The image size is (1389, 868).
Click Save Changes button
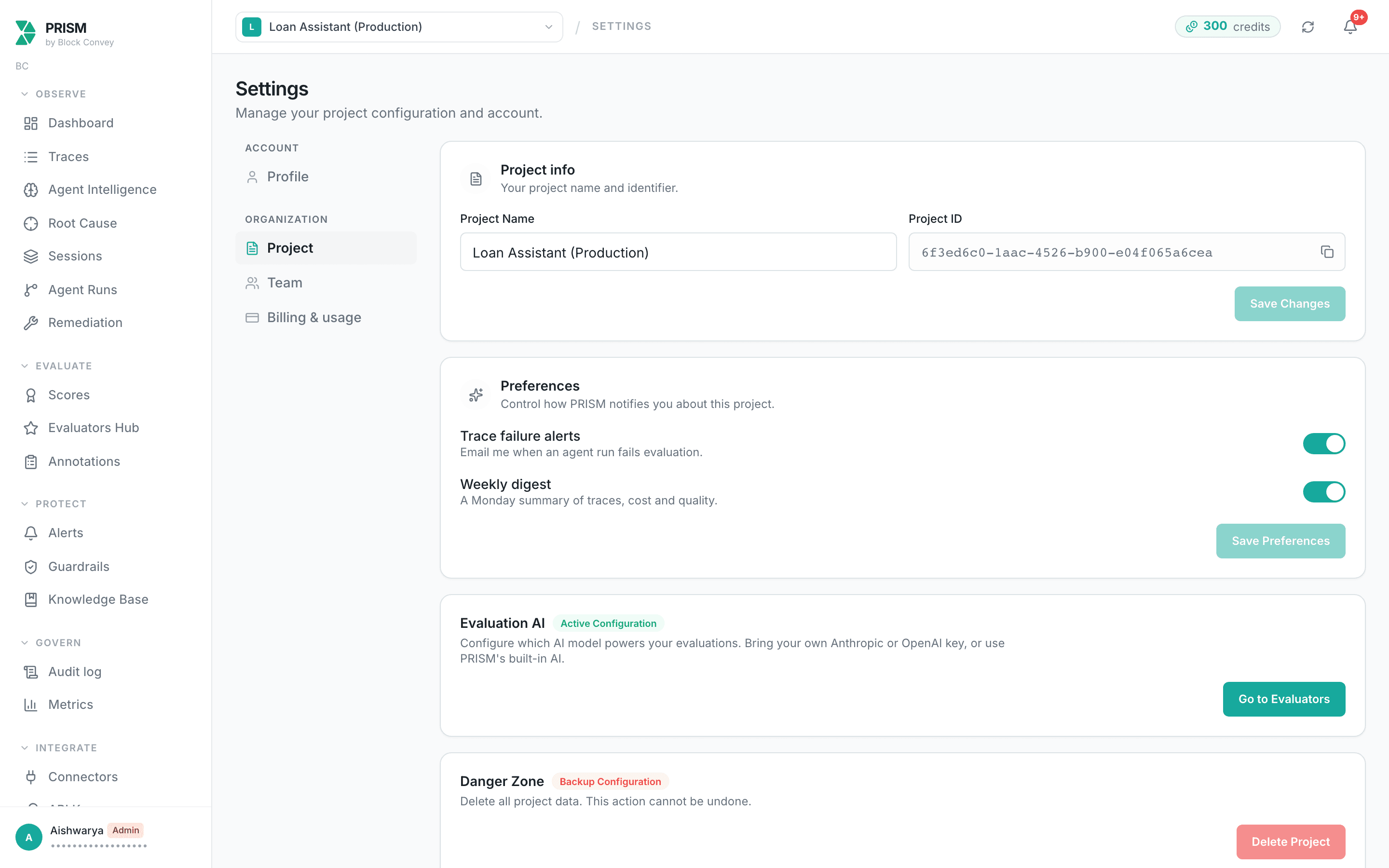[x=1290, y=304]
